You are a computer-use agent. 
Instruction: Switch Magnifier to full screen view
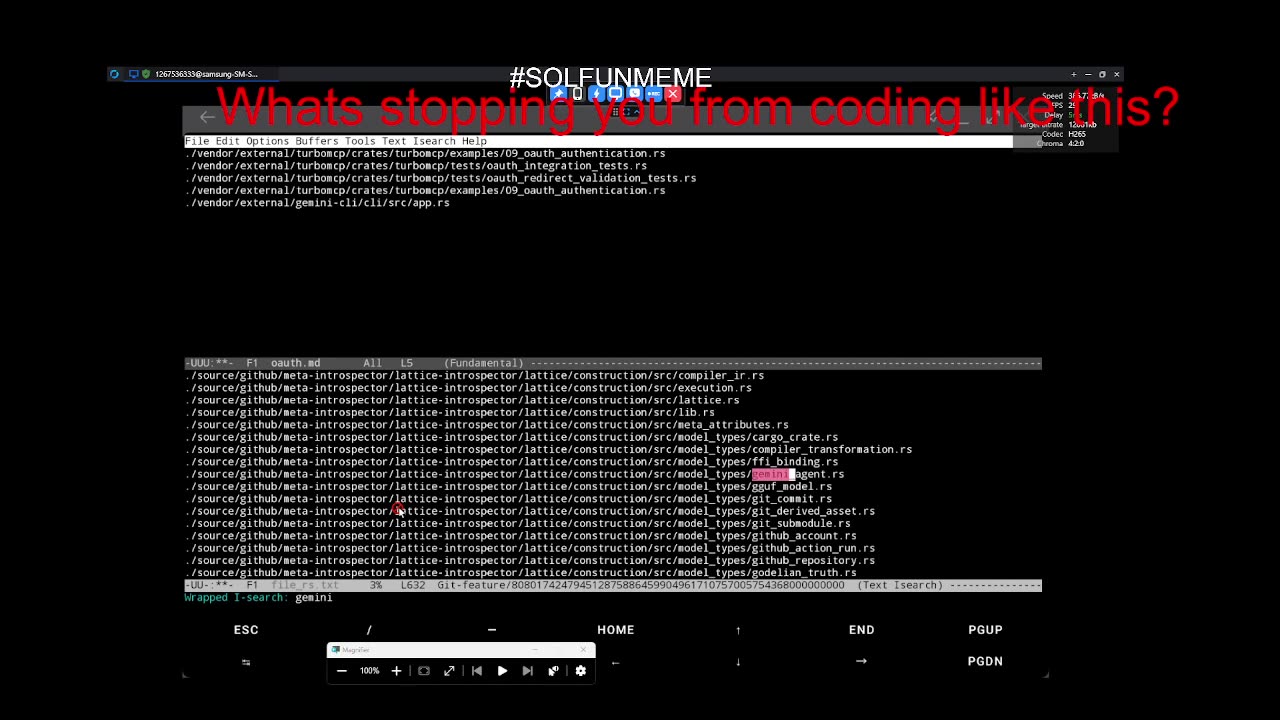449,671
